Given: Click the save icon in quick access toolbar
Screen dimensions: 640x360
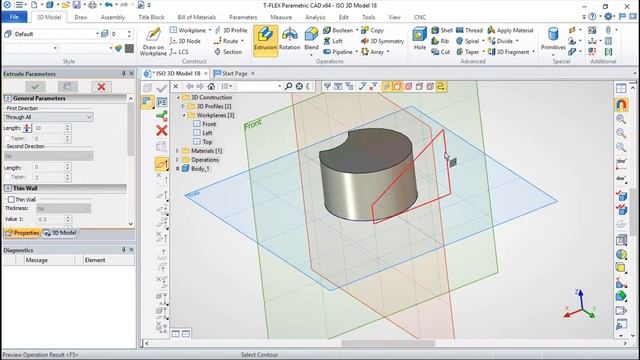Looking at the screenshot, I should click(x=77, y=5).
